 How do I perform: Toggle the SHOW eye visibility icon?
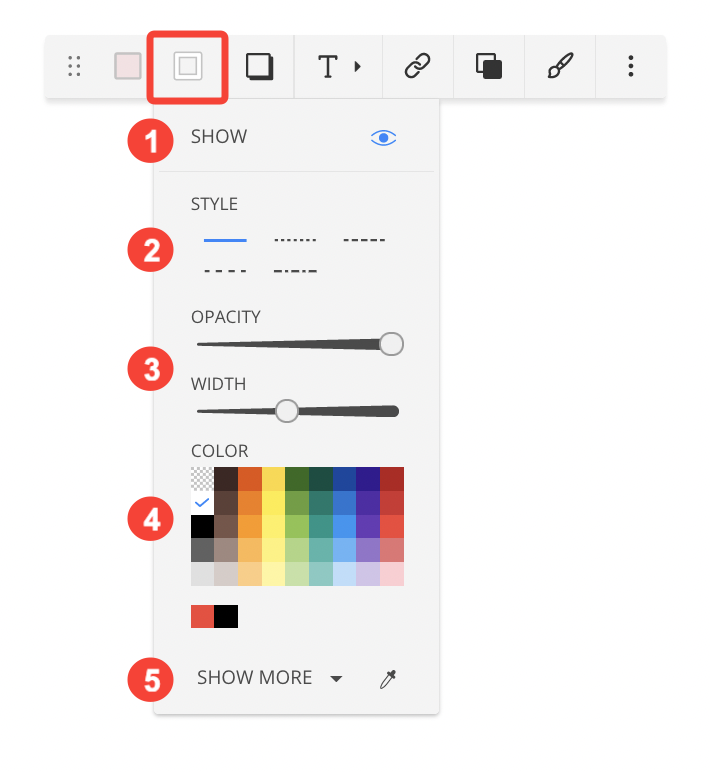(x=384, y=138)
